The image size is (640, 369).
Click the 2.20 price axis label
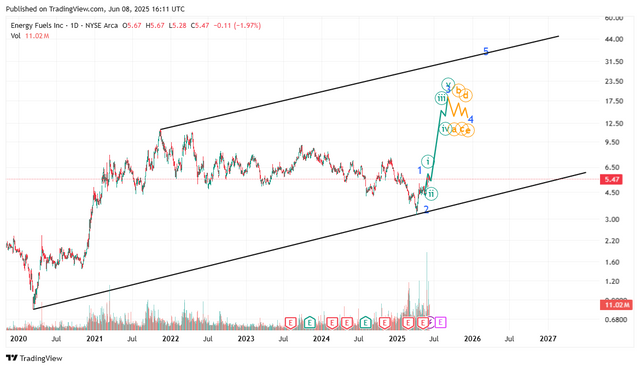(x=613, y=241)
